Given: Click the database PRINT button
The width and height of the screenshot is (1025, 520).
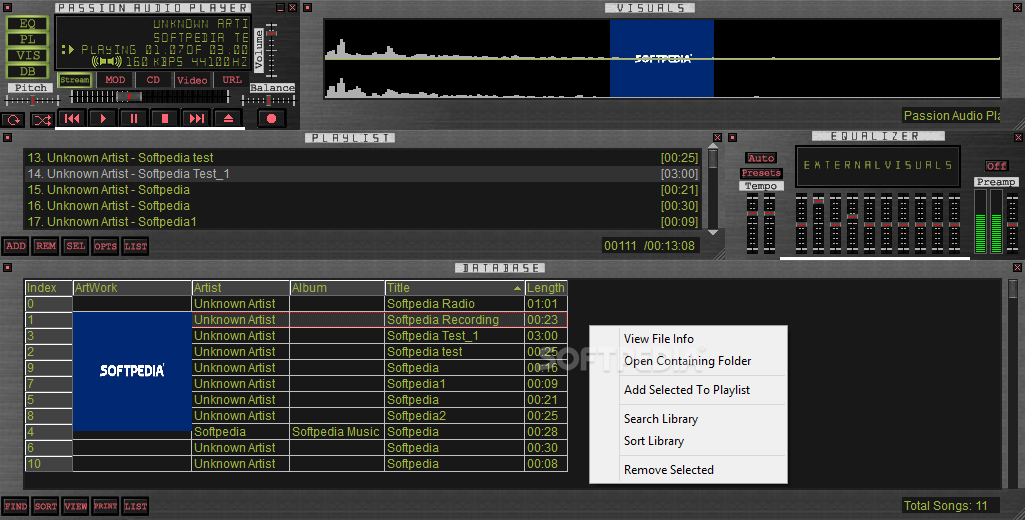Looking at the screenshot, I should [x=105, y=506].
